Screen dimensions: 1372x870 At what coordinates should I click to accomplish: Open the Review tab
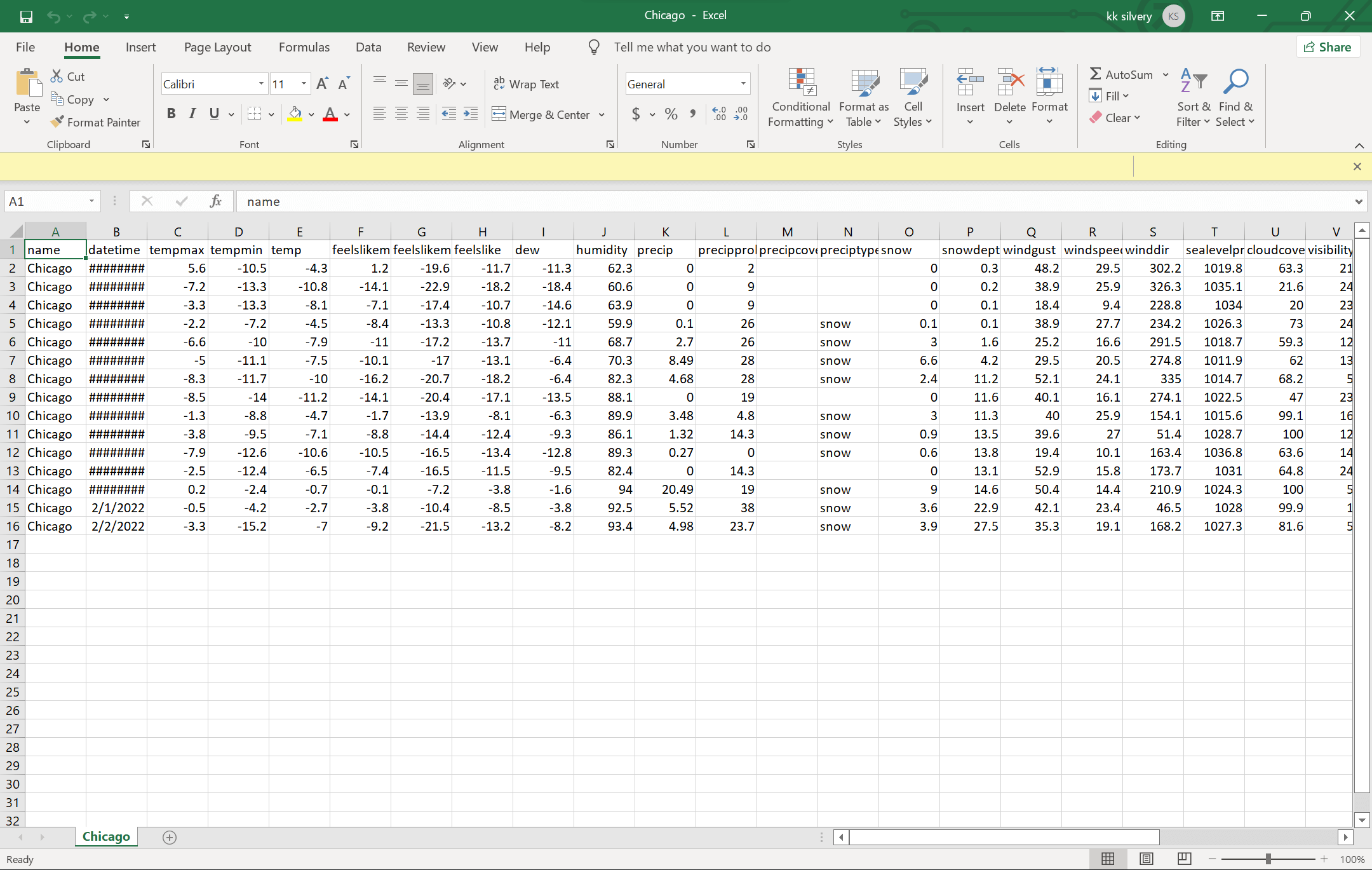(426, 47)
